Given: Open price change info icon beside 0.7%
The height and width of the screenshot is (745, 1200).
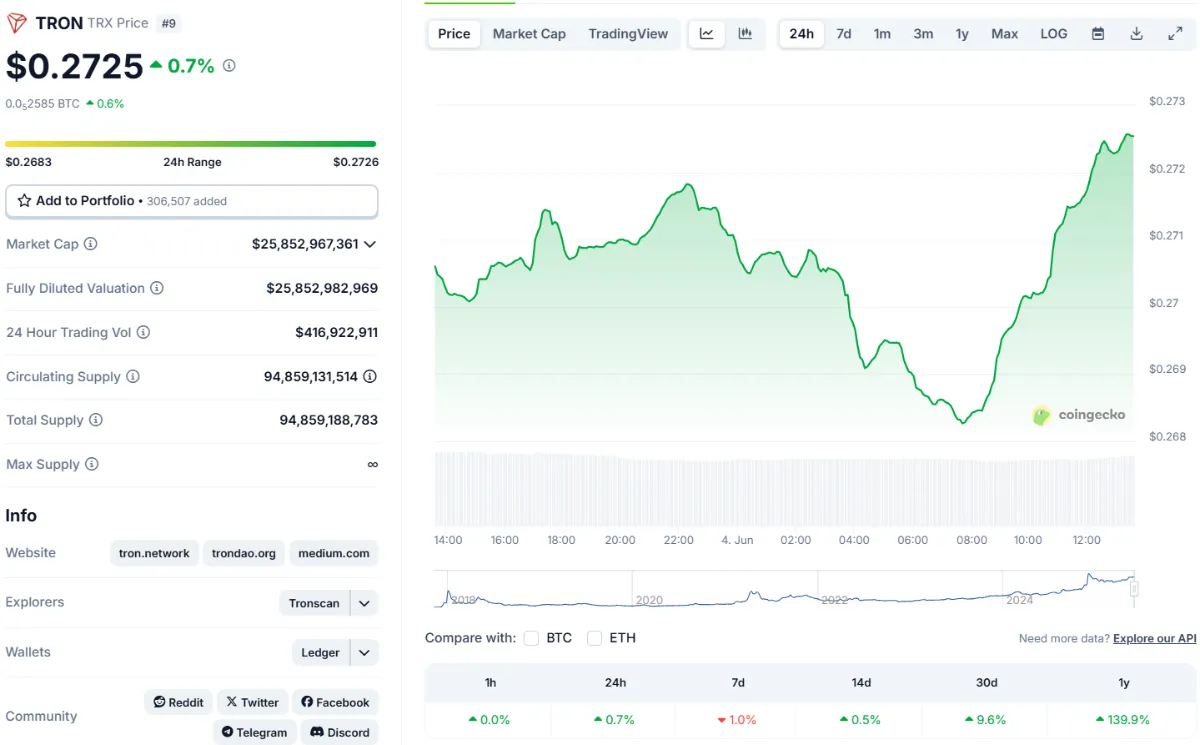Looking at the screenshot, I should pos(229,66).
